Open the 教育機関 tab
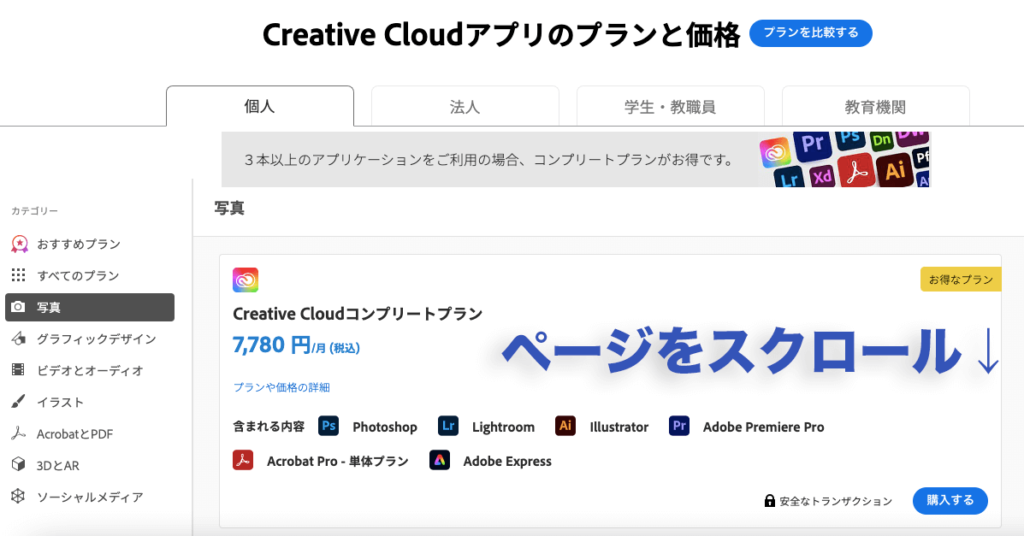Viewport: 1024px width, 536px height. pyautogui.click(x=876, y=106)
